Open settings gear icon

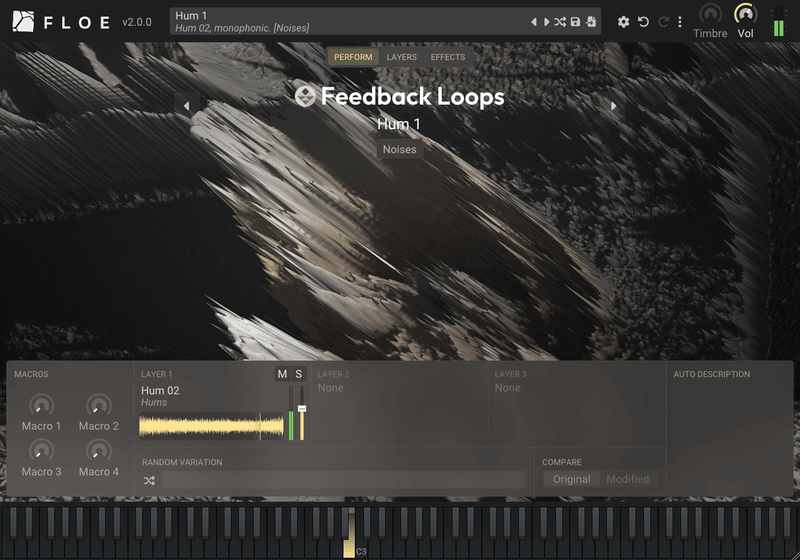[x=623, y=22]
